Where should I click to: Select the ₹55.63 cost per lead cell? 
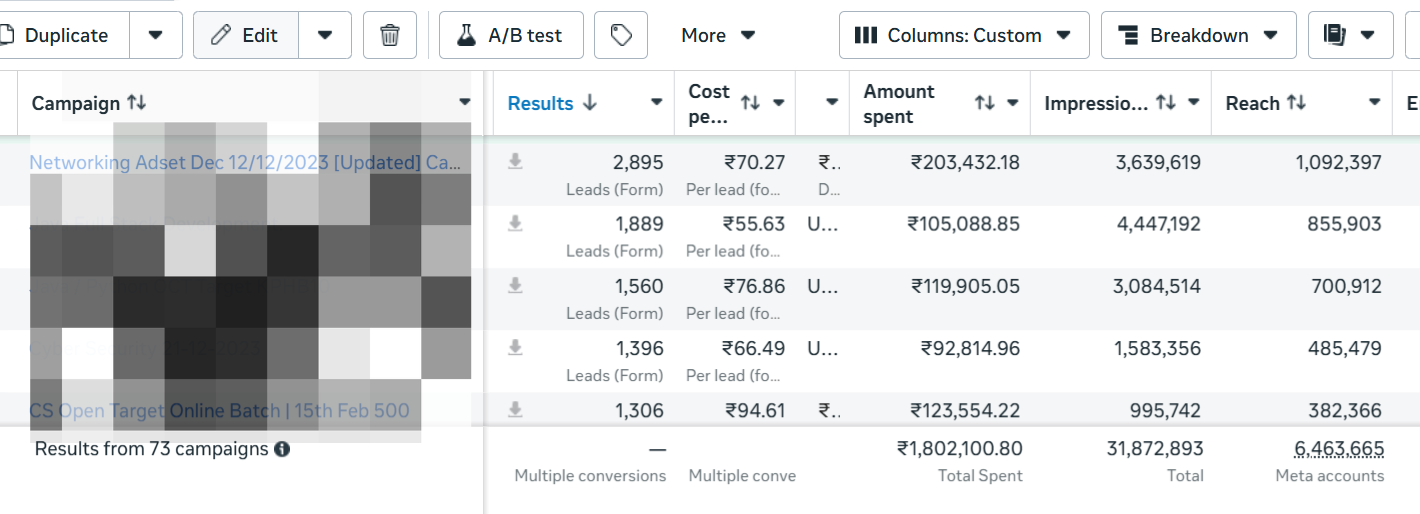click(754, 224)
